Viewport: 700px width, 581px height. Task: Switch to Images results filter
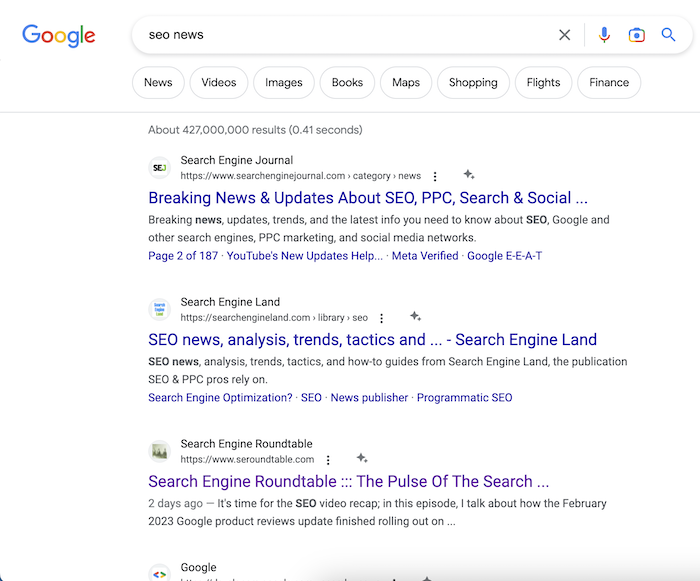click(x=284, y=83)
